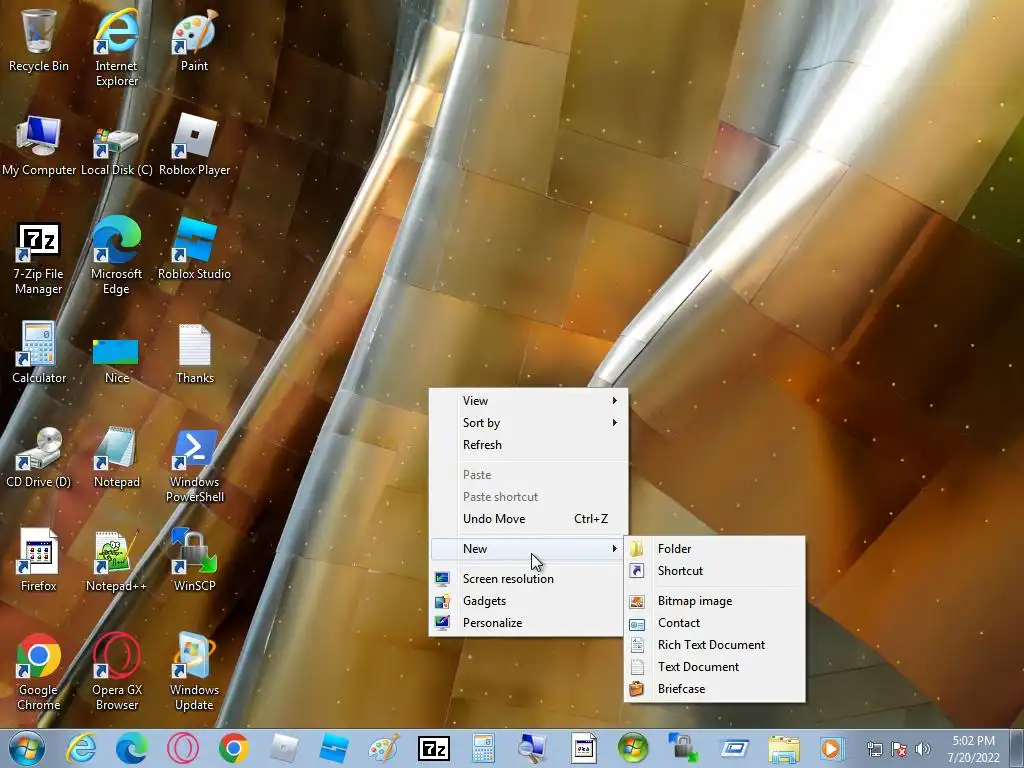Select the Windows Update desktop shortcut
Viewport: 1024px width, 768px height.
point(195,673)
